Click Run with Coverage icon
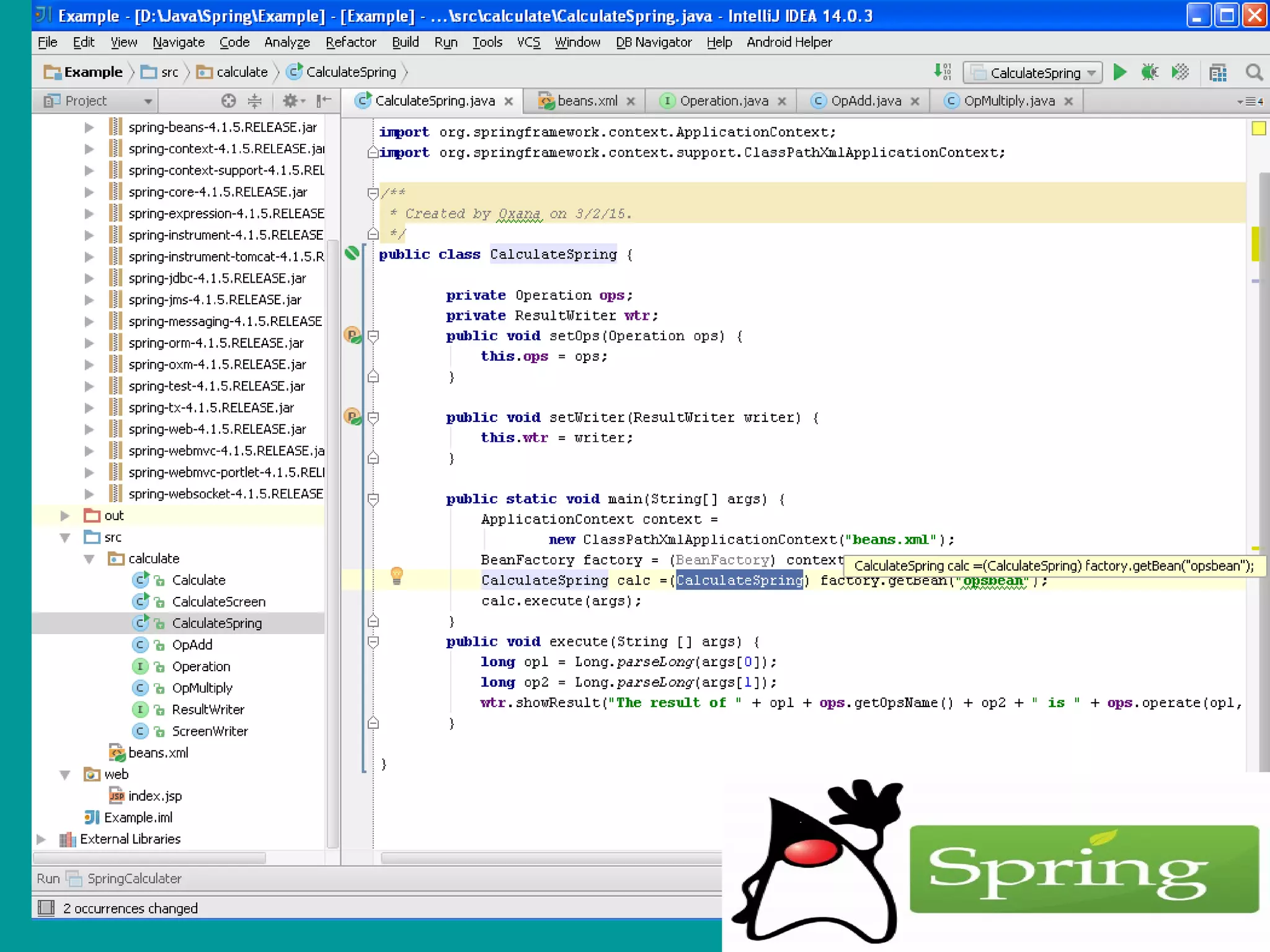The width and height of the screenshot is (1270, 952). [x=1180, y=73]
